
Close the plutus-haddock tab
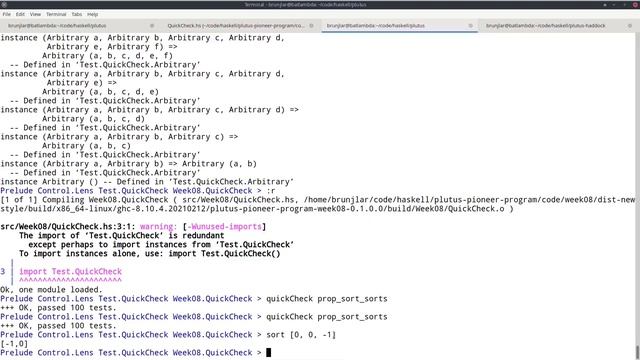tap(630, 26)
